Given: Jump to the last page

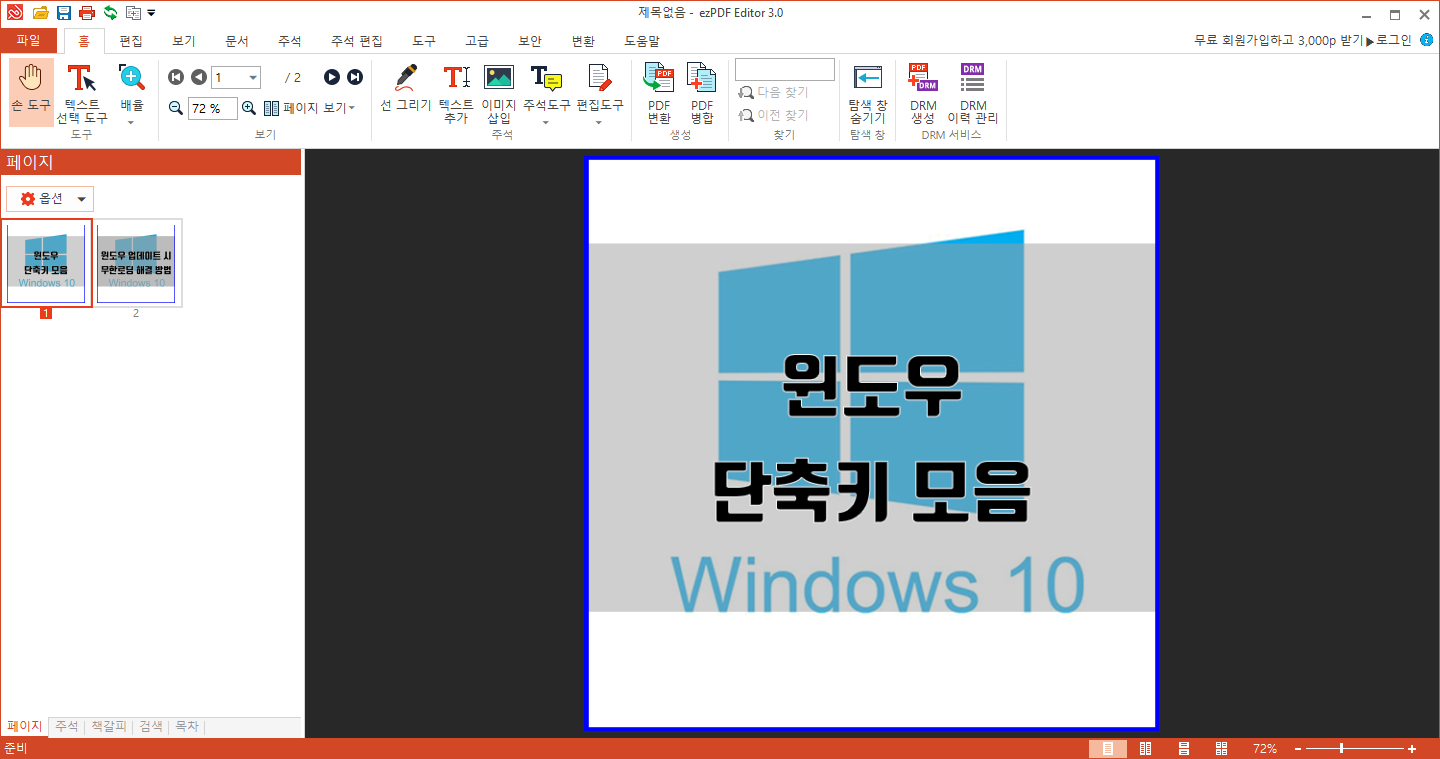Looking at the screenshot, I should tap(355, 77).
